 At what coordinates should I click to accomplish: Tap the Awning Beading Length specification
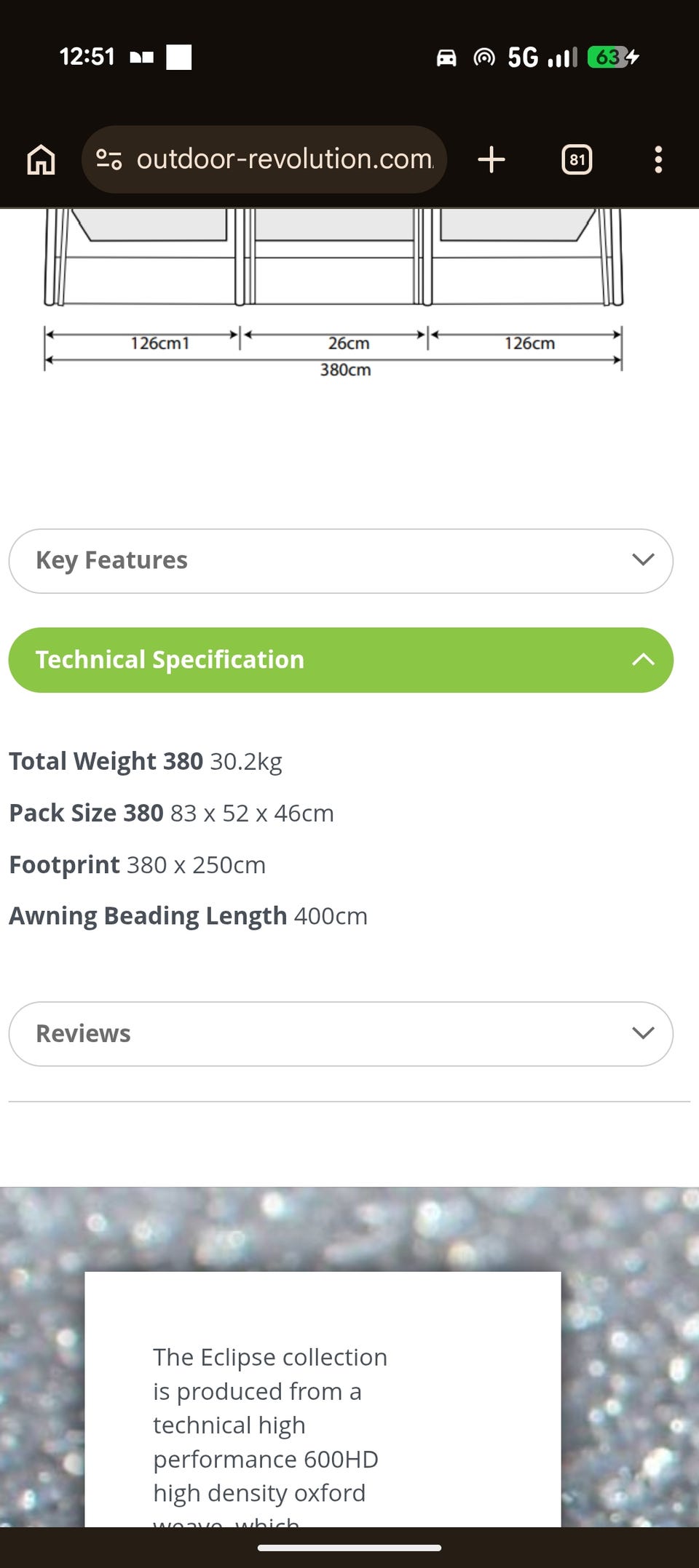pos(188,916)
